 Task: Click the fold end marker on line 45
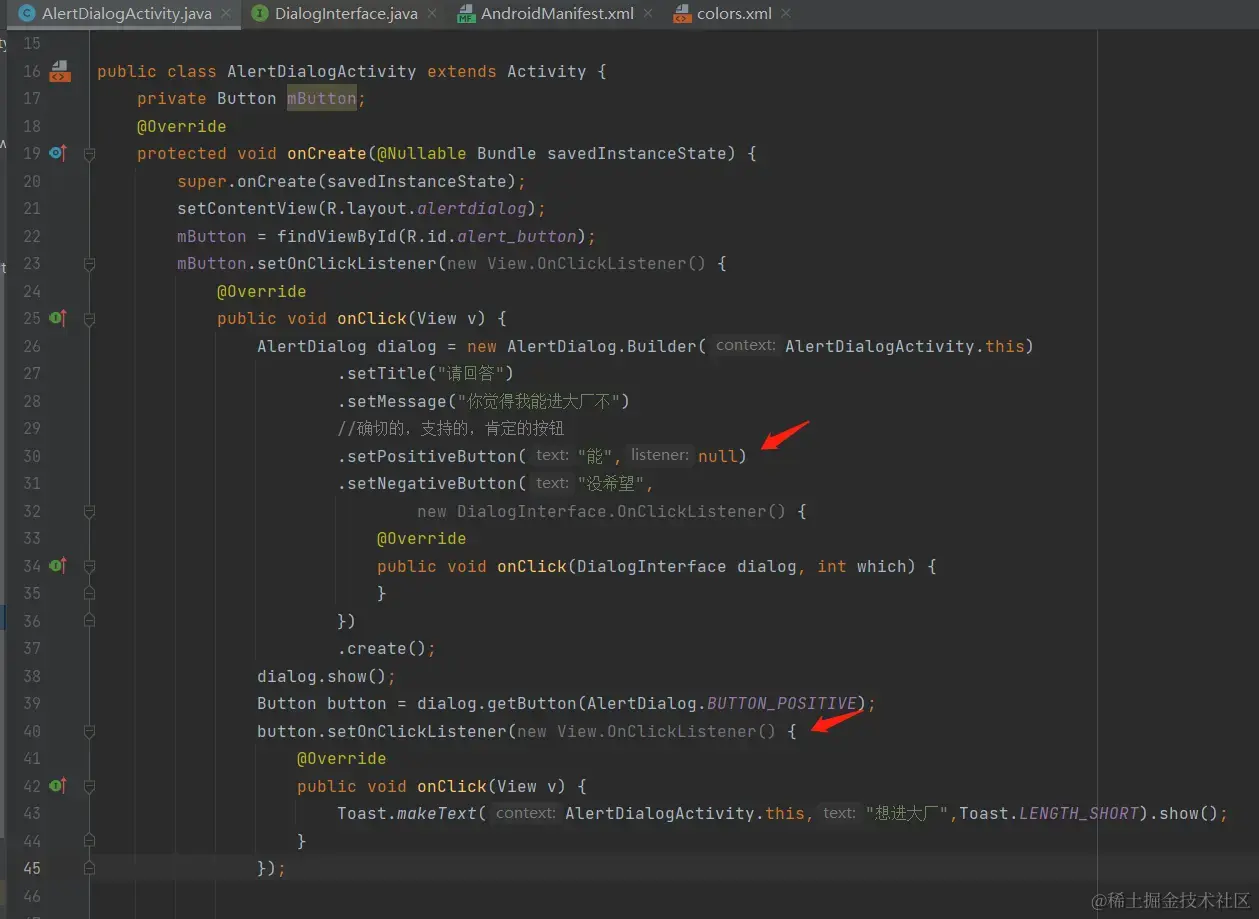pyautogui.click(x=89, y=869)
